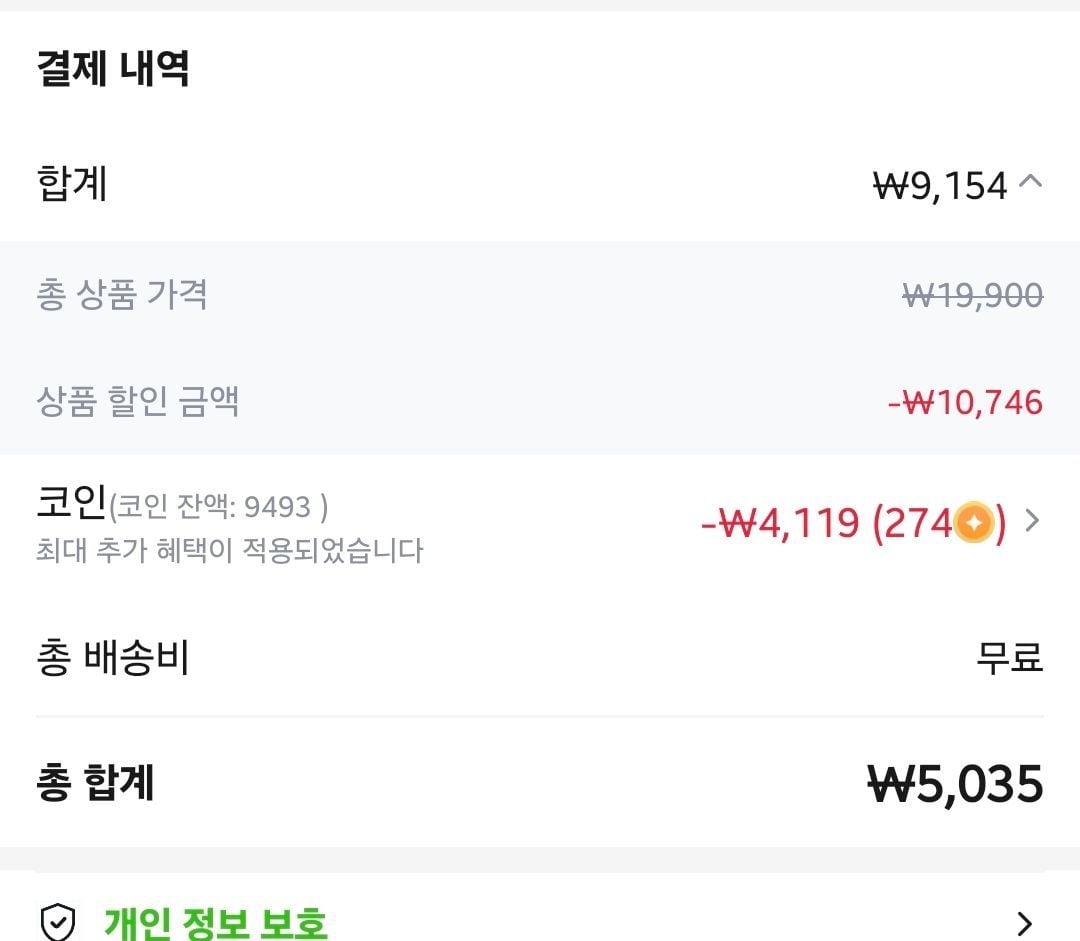
Task: Click the coin balance text 9493
Action: click(x=277, y=507)
